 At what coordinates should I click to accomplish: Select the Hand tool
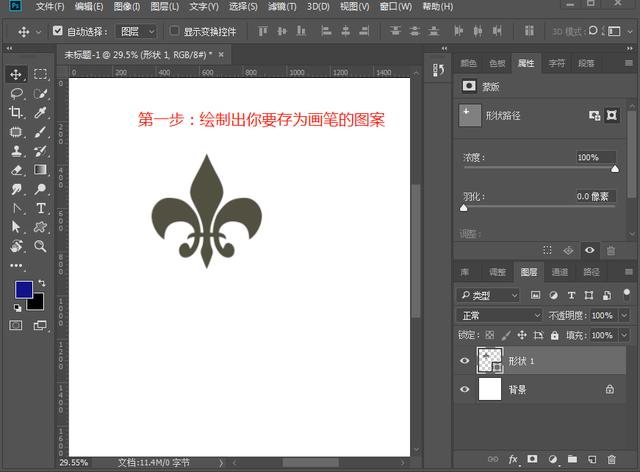coord(16,246)
